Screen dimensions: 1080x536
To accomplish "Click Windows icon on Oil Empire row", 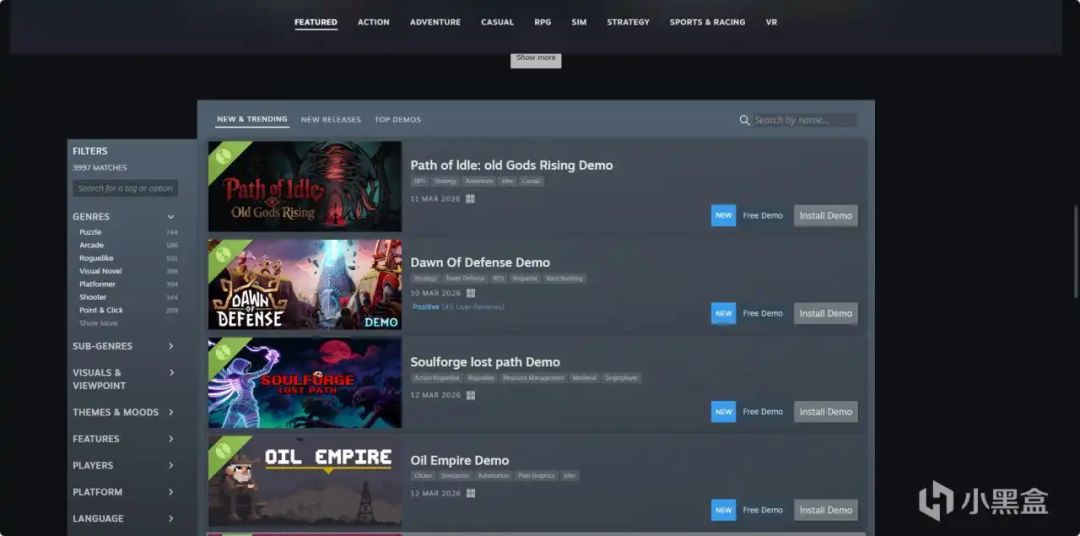I will coord(470,493).
